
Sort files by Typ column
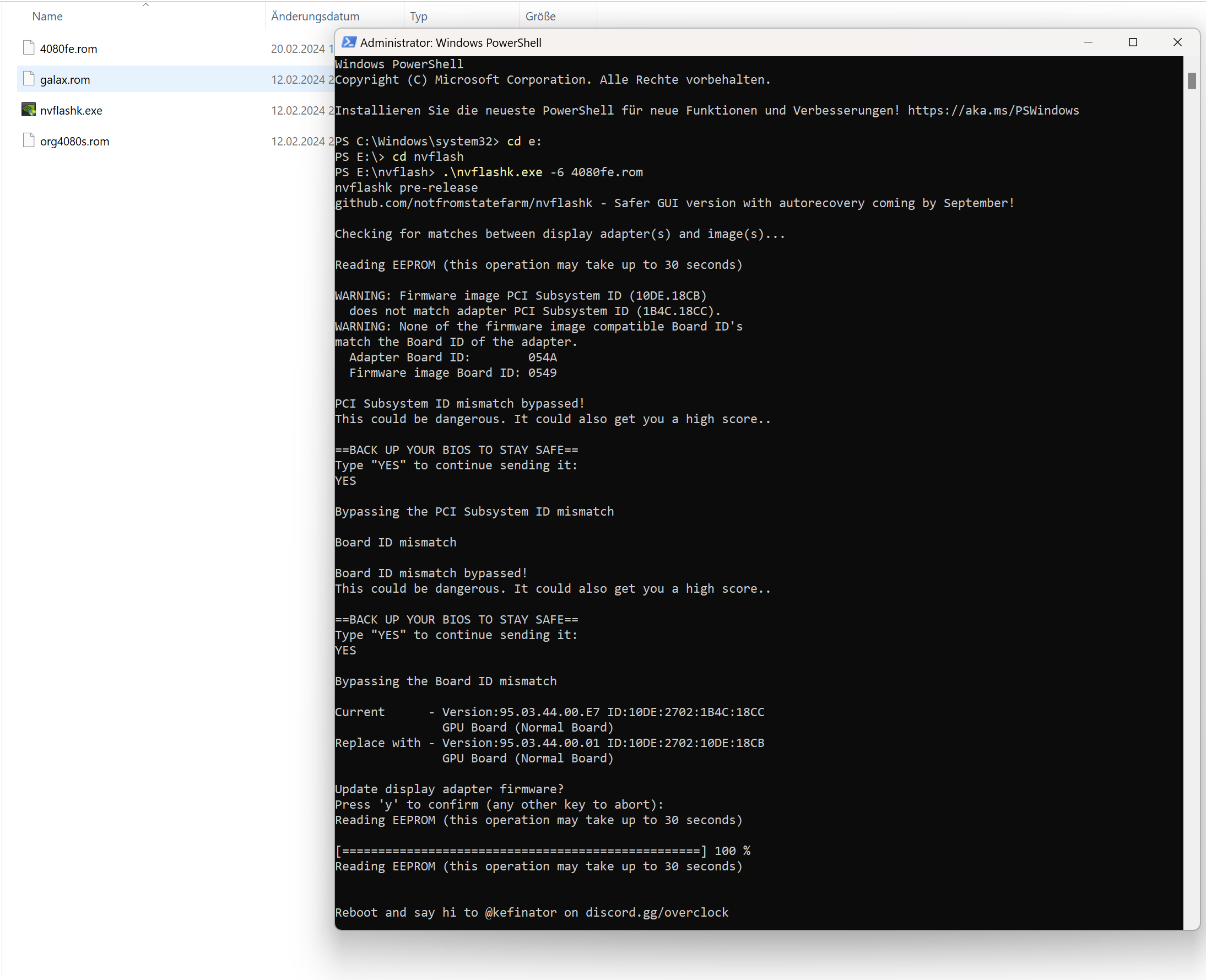click(x=418, y=17)
